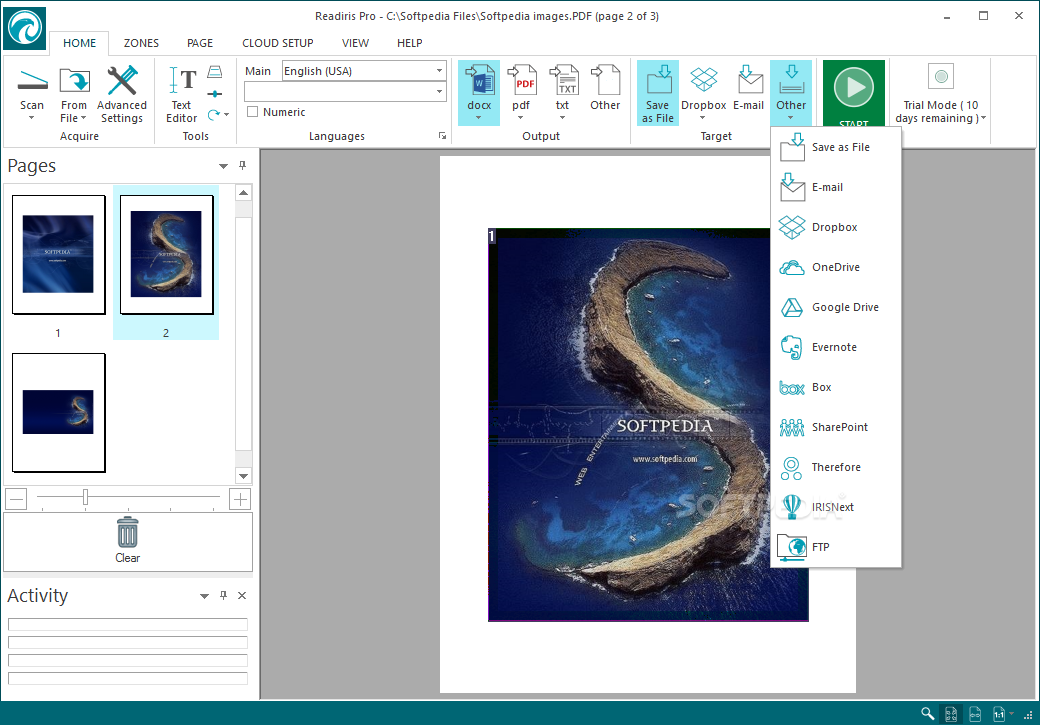1040x725 pixels.
Task: Launch the Text Editor tool
Action: (x=181, y=95)
